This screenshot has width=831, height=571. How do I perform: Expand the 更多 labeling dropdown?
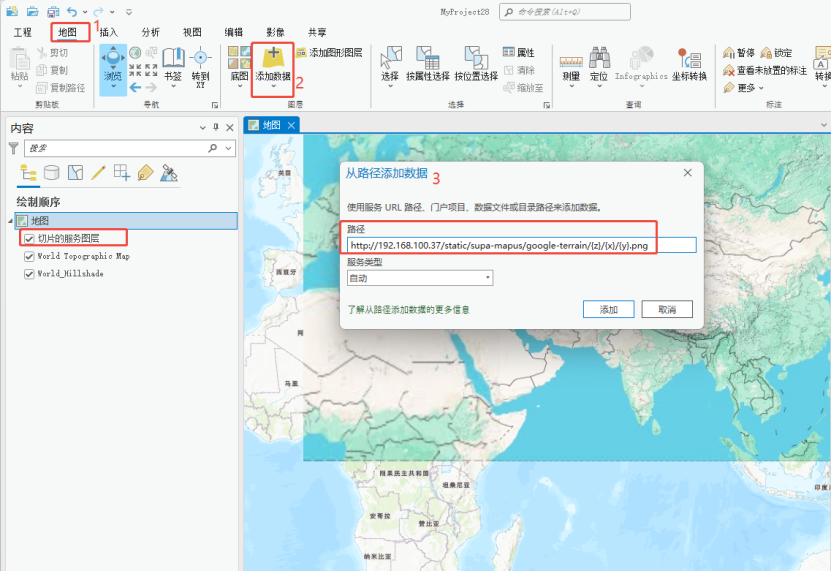pyautogui.click(x=740, y=88)
